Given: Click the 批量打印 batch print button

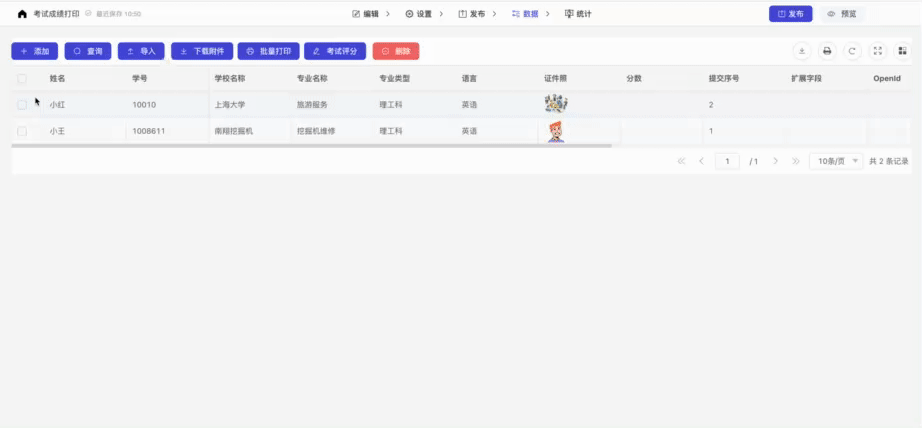Looking at the screenshot, I should 269,51.
